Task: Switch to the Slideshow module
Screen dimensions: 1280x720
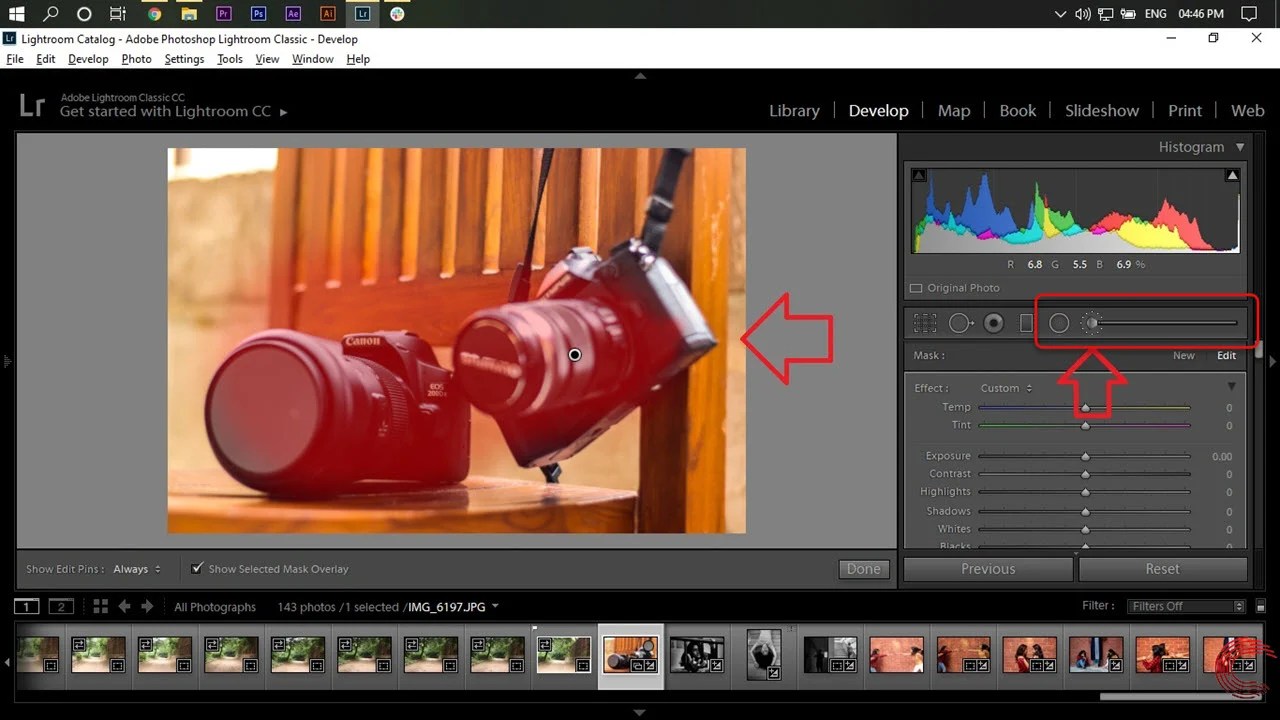Action: tap(1101, 111)
